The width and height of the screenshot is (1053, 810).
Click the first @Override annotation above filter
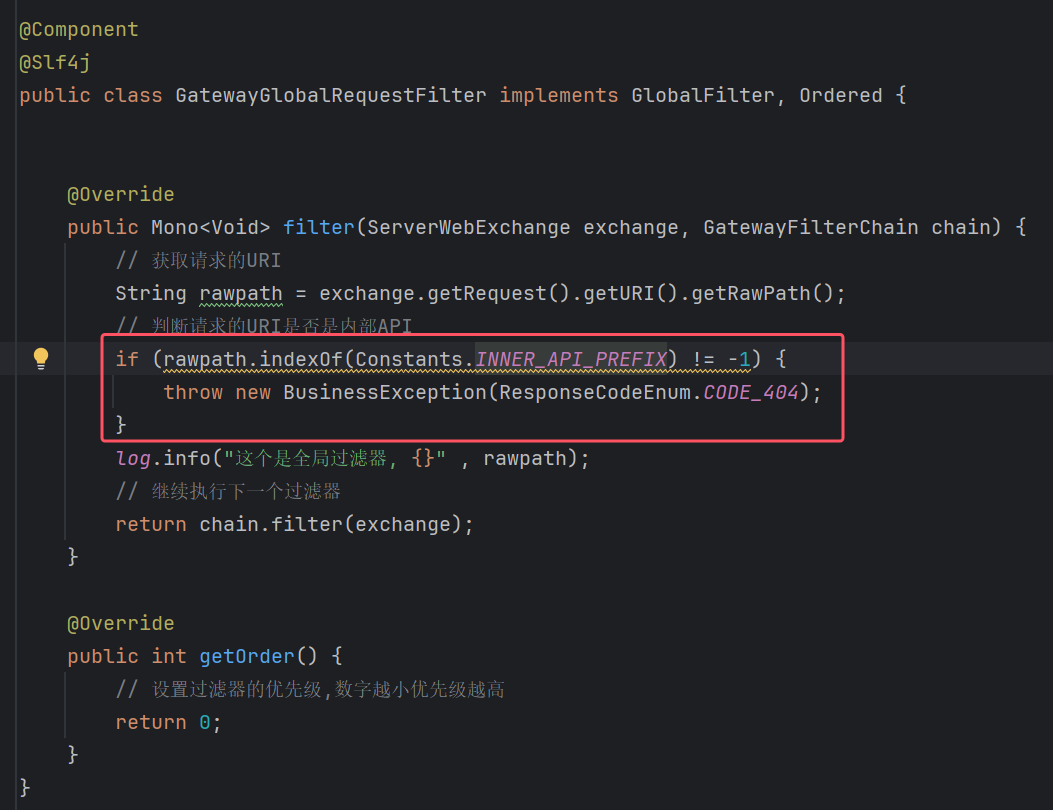coord(120,195)
